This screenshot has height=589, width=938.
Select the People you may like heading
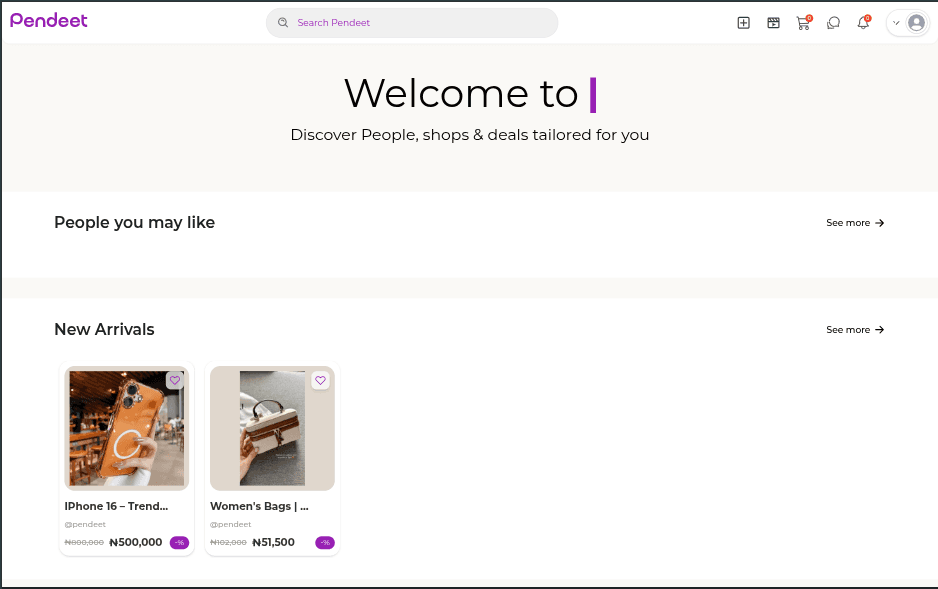(134, 222)
